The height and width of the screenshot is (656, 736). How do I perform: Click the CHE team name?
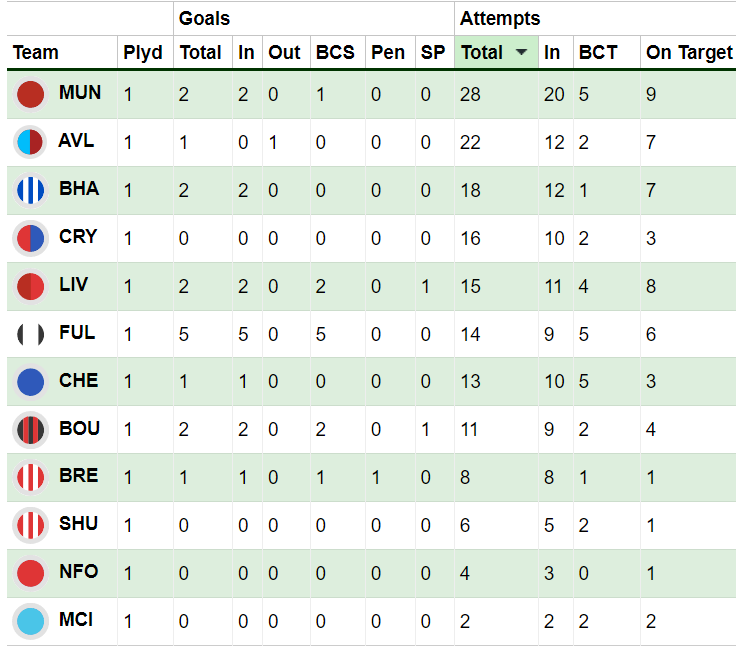77,381
